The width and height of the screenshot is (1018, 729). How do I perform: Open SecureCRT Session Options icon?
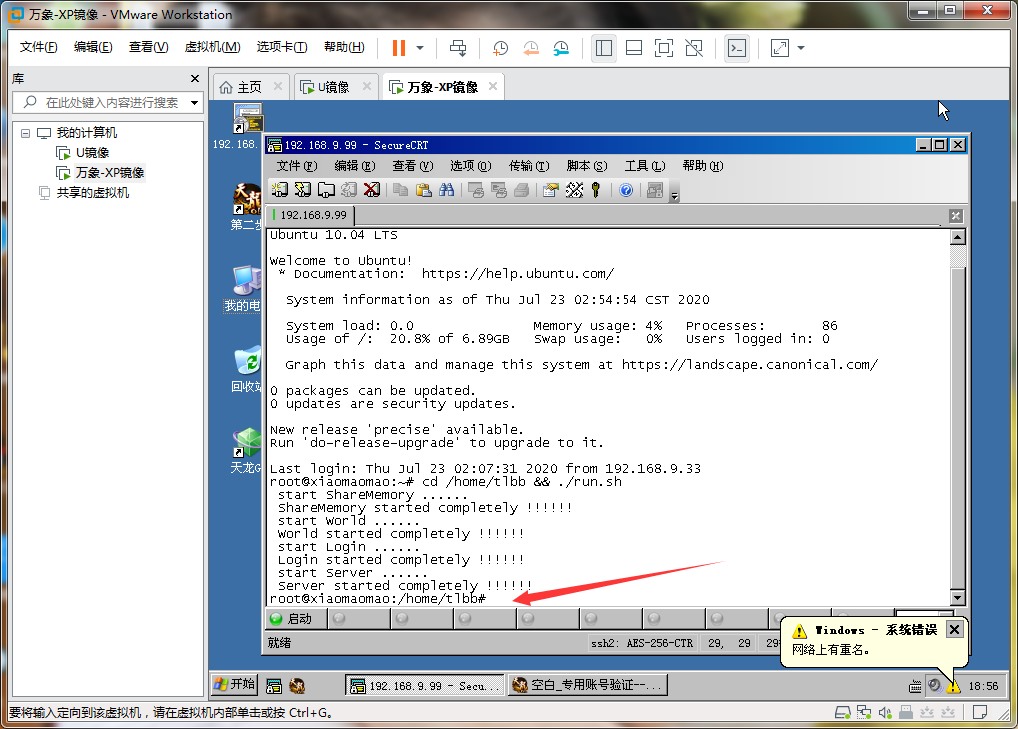click(551, 190)
